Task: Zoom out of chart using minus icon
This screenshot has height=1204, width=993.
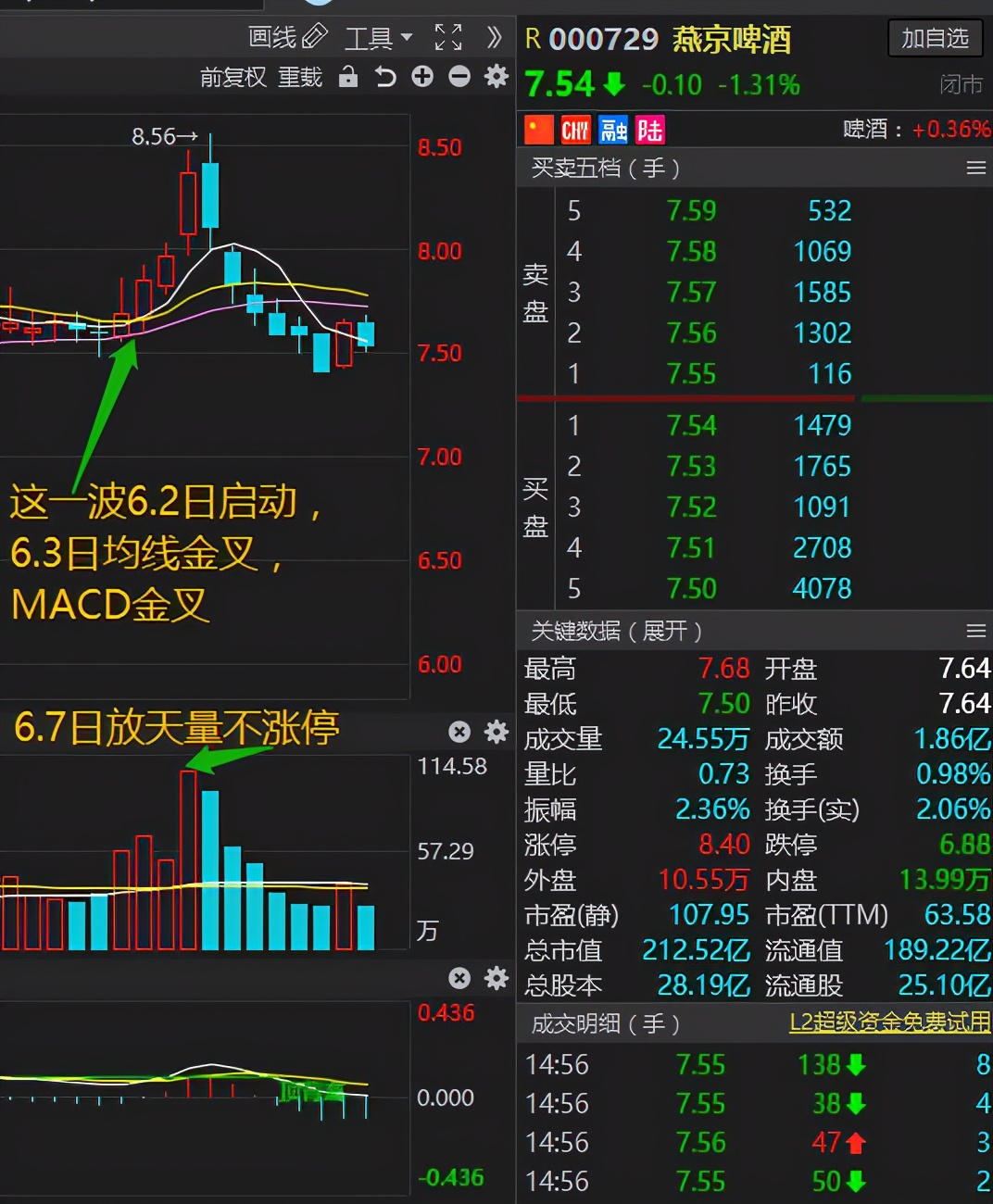Action: pos(459,78)
